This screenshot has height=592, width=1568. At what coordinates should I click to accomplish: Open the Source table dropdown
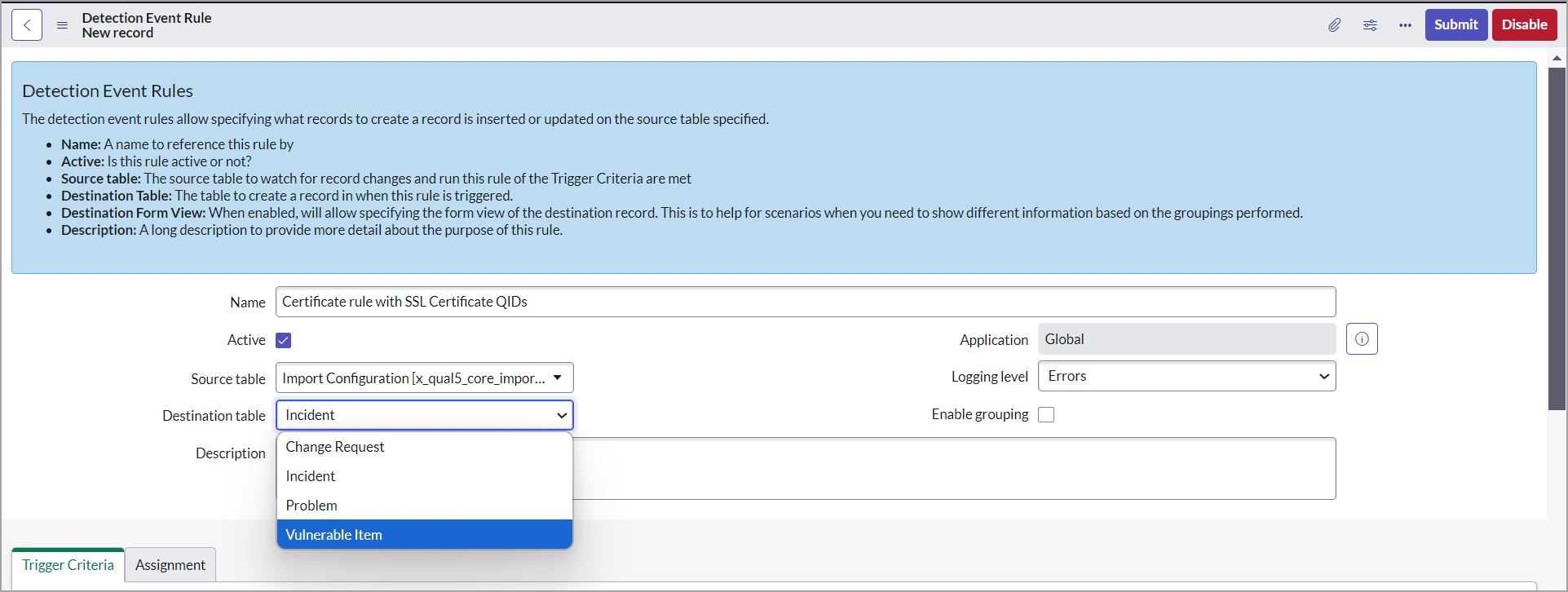coord(424,378)
